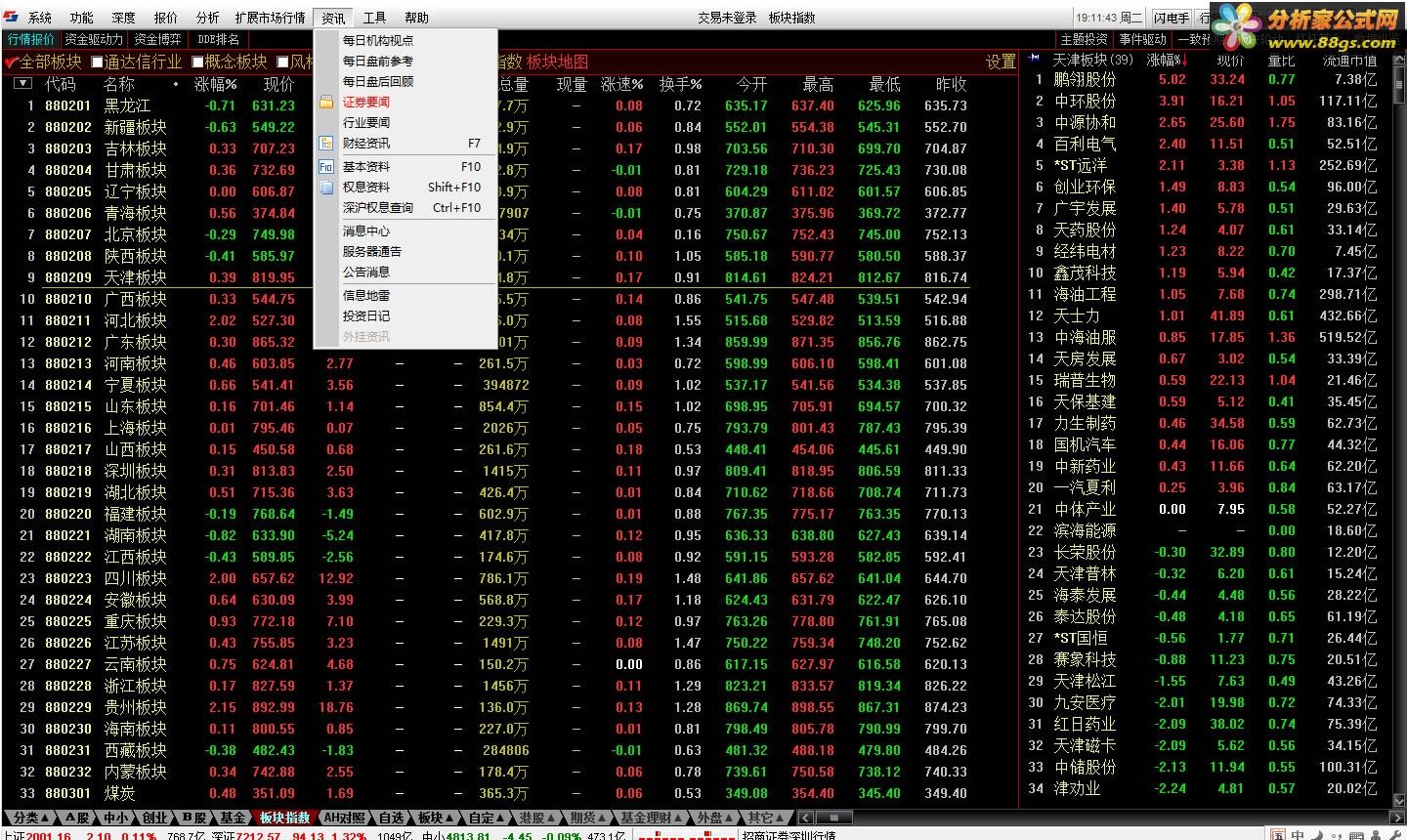Switch to the DDE排名 tab
This screenshot has width=1407, height=840.
coord(218,39)
